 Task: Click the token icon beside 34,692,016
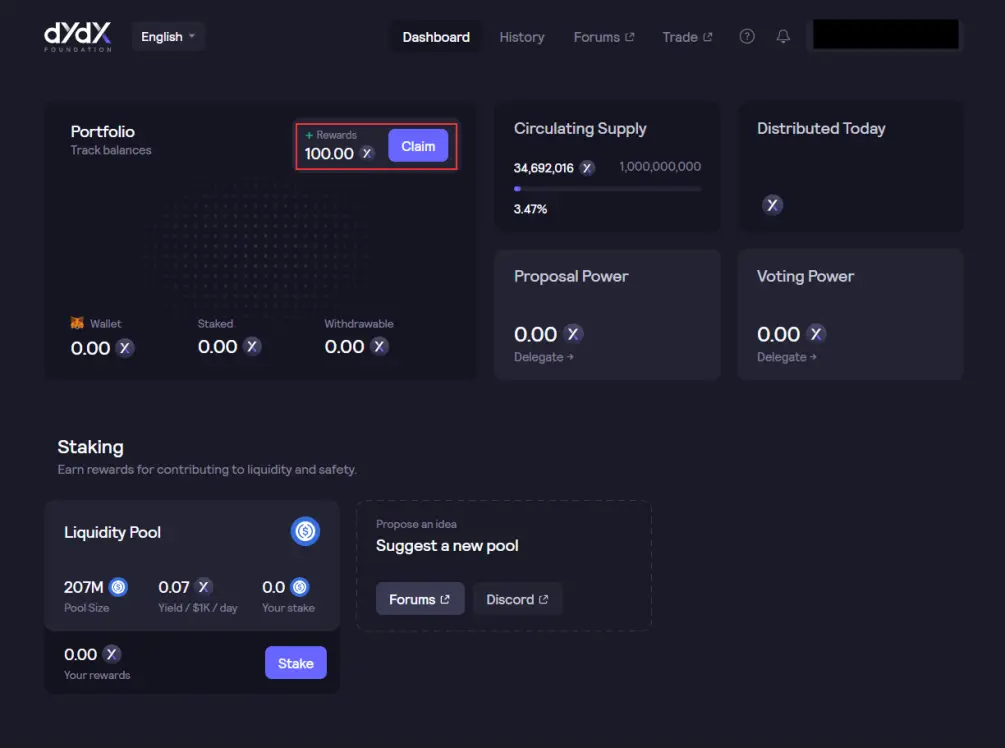[x=586, y=168]
